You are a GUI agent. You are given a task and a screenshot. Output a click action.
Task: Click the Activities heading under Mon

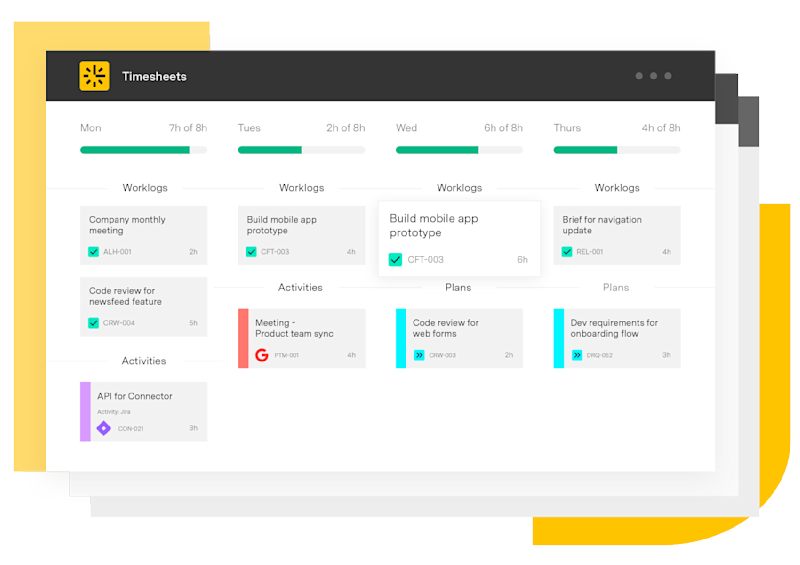click(x=144, y=361)
